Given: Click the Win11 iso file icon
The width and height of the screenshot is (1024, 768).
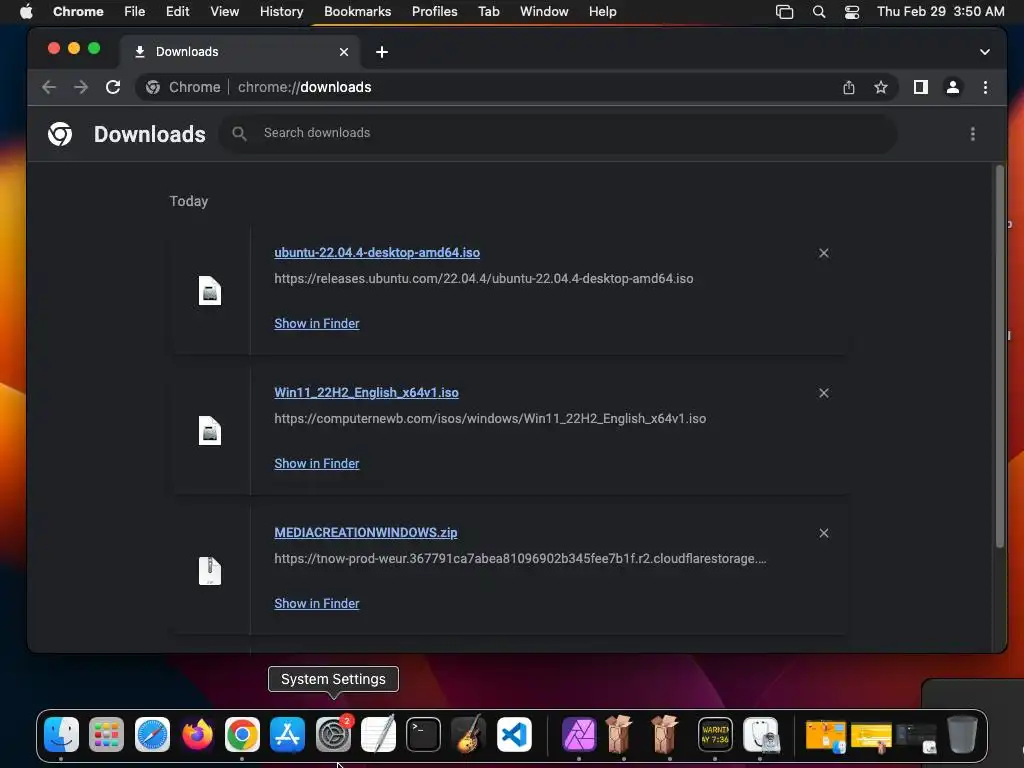Looking at the screenshot, I should (210, 431).
